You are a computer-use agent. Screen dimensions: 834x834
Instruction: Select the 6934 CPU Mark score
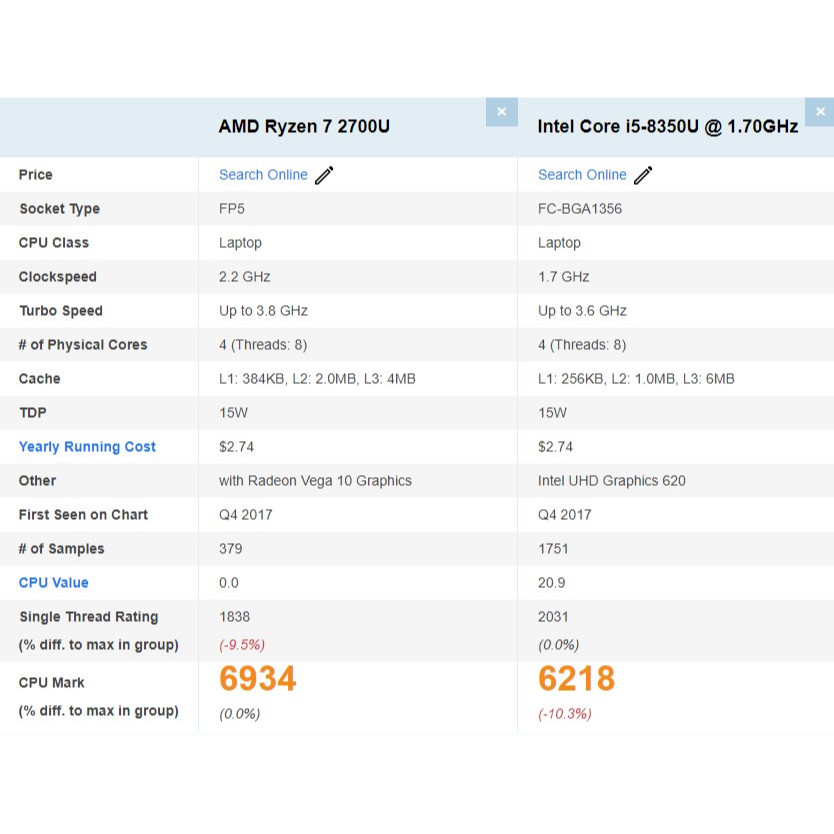[258, 680]
